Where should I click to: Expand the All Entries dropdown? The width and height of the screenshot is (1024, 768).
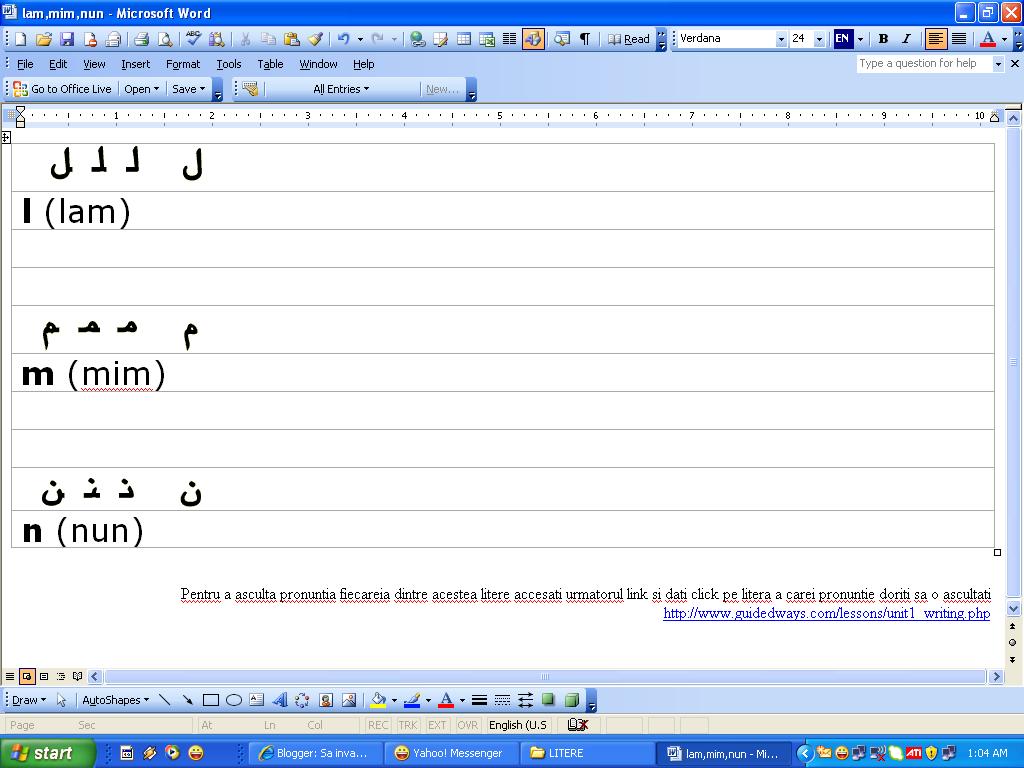point(342,89)
